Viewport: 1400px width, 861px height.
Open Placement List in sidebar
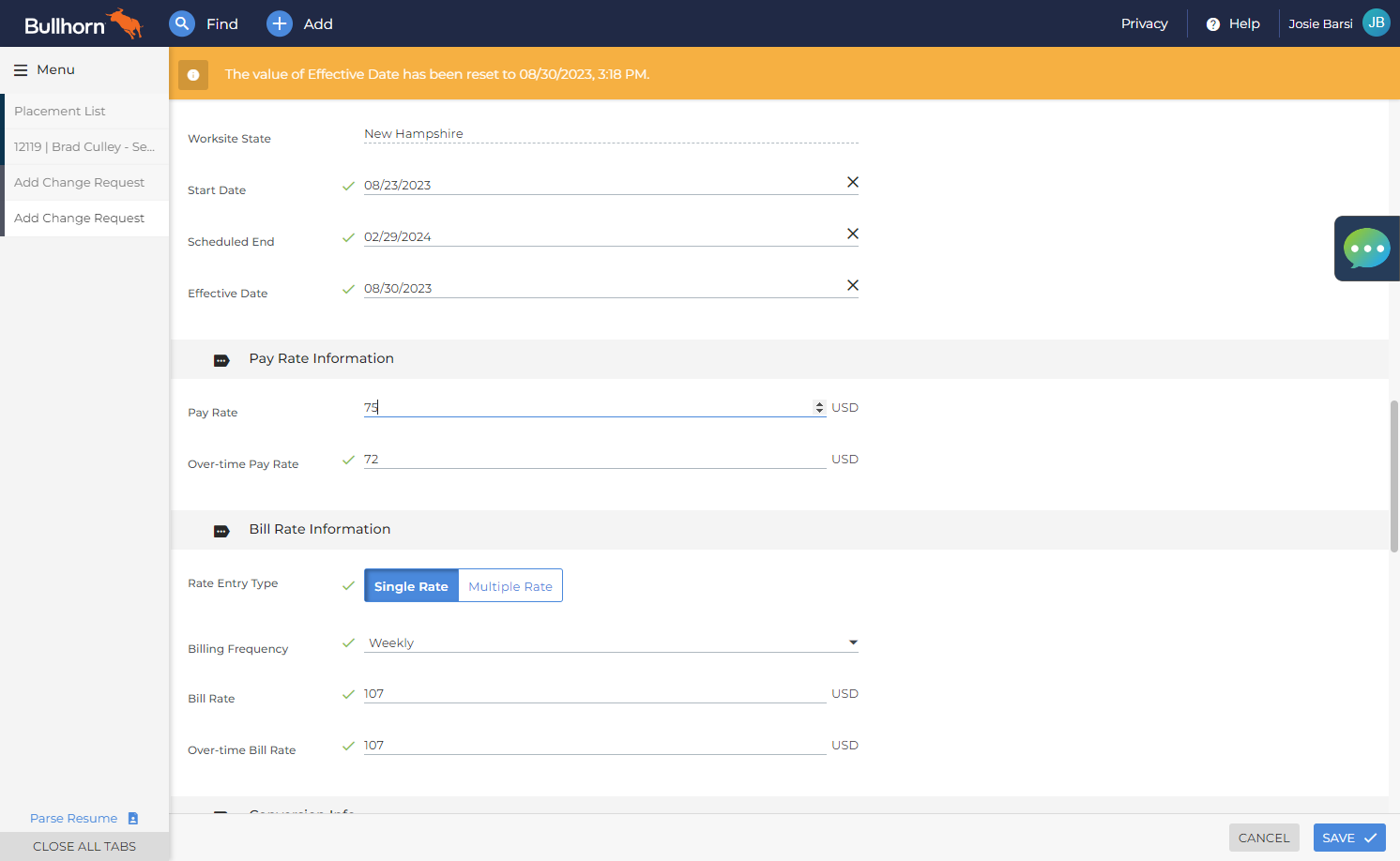tap(84, 111)
